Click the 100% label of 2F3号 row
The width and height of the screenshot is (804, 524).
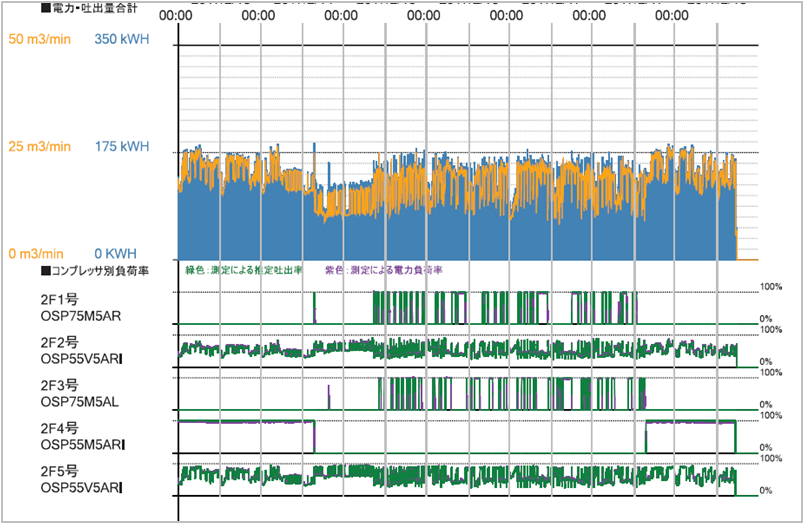tap(771, 372)
